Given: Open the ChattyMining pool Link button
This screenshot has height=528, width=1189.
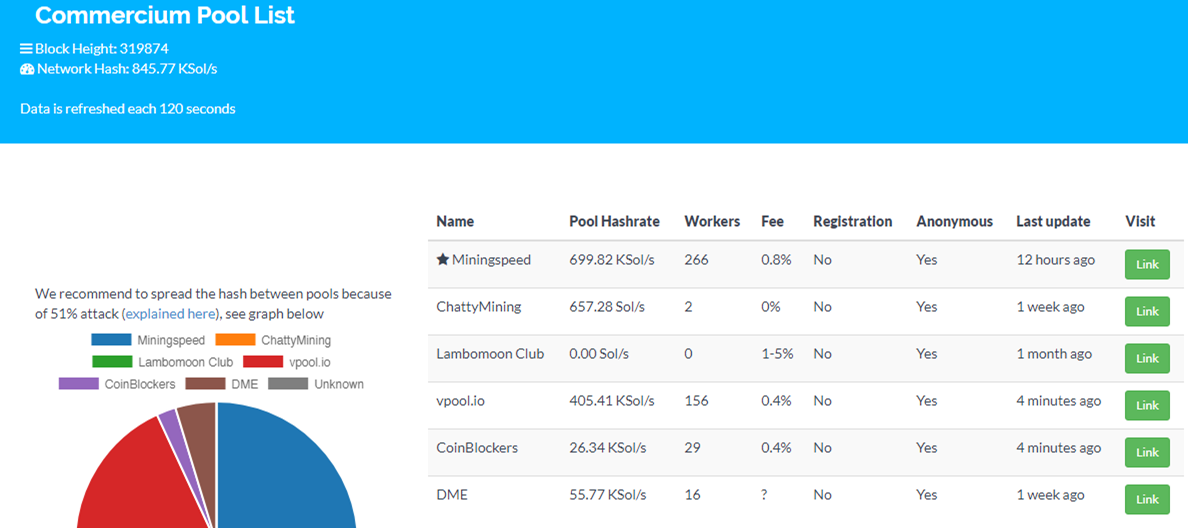Looking at the screenshot, I should coord(1147,312).
